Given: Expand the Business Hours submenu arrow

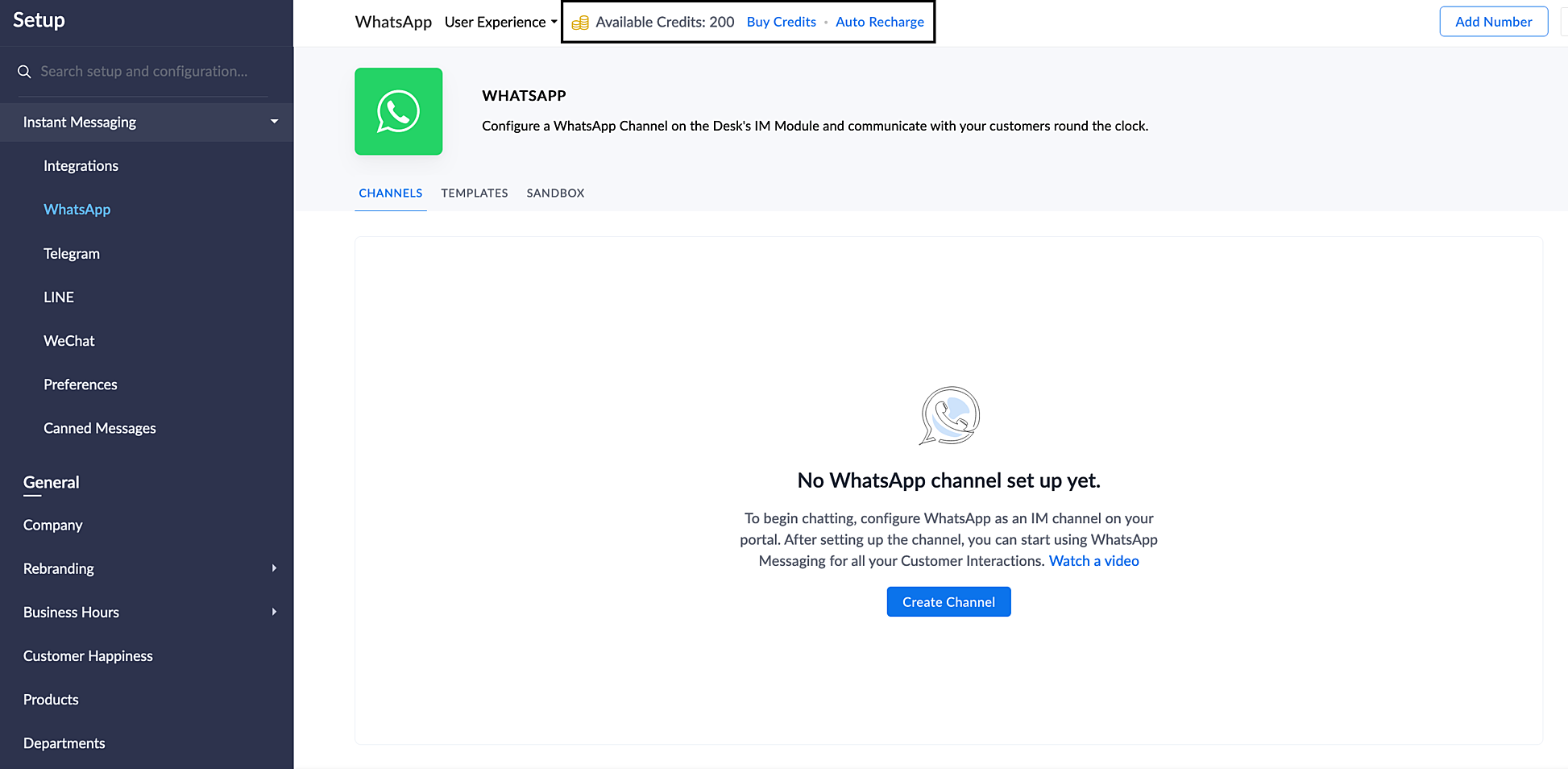Looking at the screenshot, I should click(274, 612).
